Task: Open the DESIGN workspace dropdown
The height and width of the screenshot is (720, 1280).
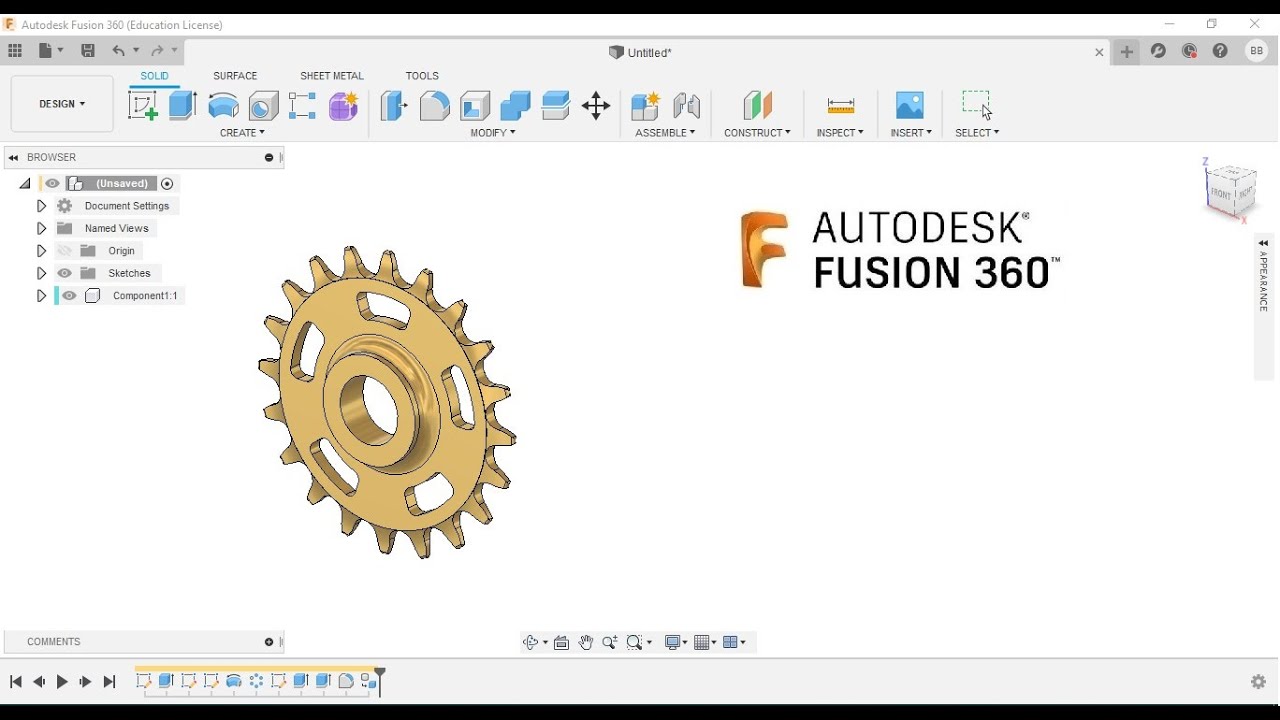Action: click(x=62, y=104)
